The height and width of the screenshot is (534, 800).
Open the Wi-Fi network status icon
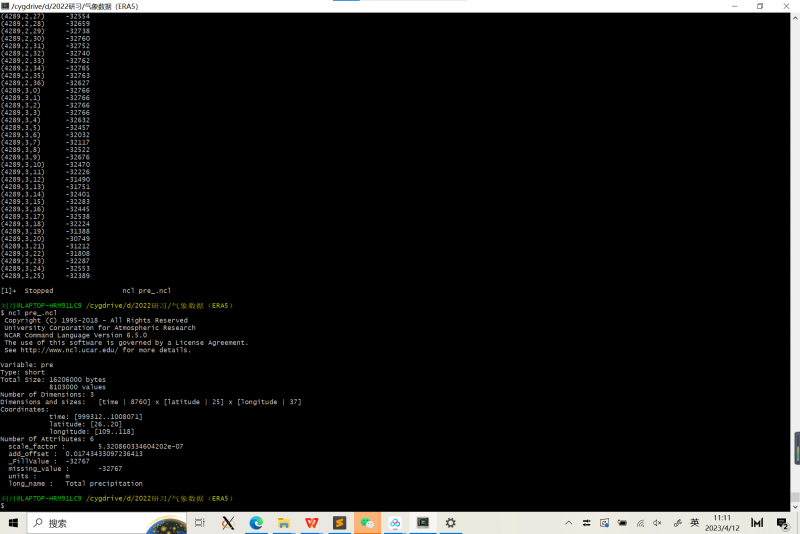pyautogui.click(x=639, y=522)
